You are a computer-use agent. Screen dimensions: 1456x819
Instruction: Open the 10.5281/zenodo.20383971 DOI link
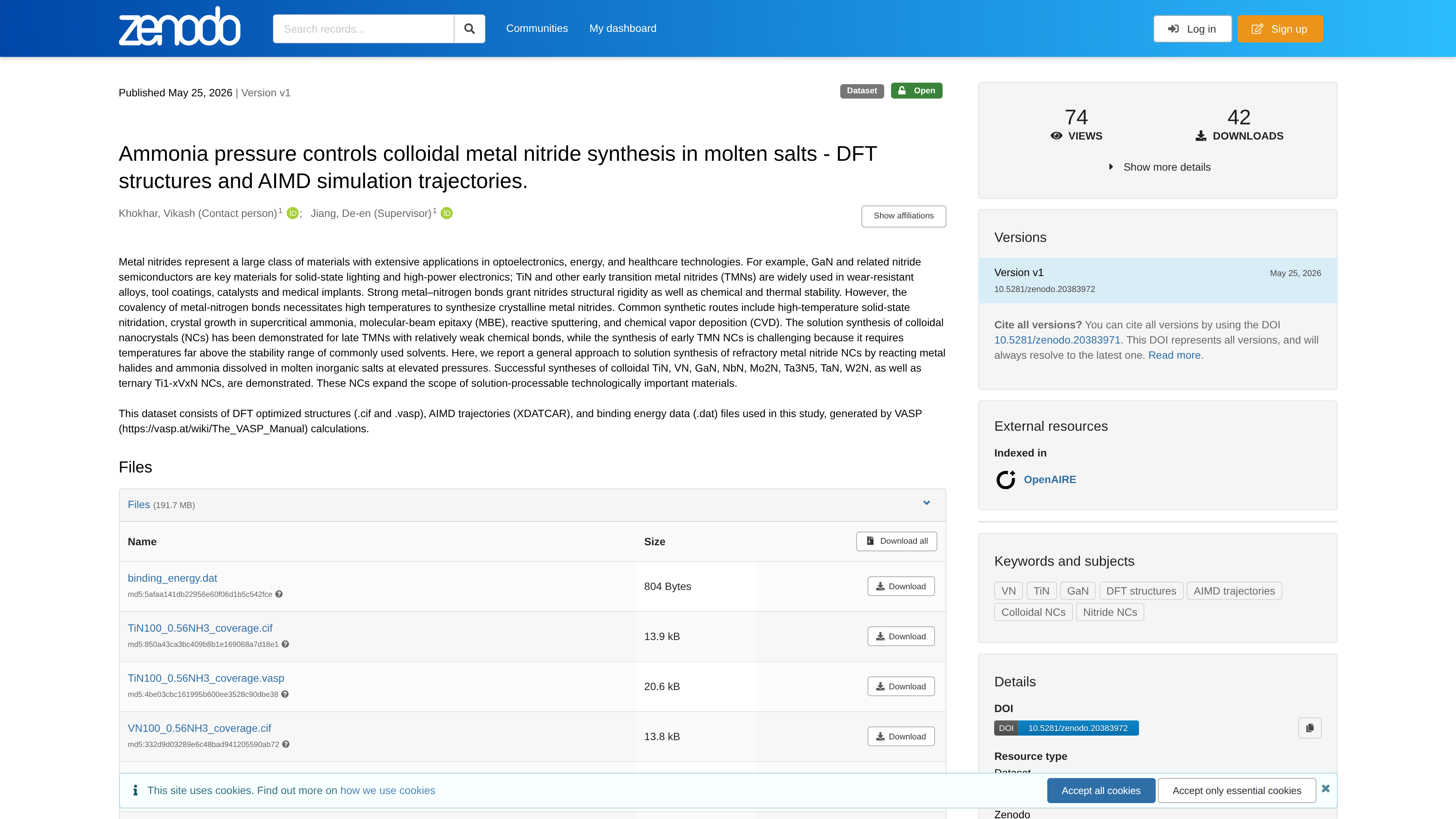click(x=1057, y=340)
